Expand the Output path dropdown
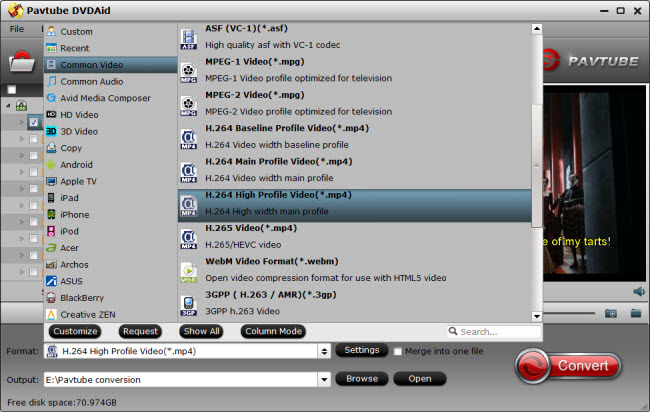The height and width of the screenshot is (412, 650). [323, 379]
